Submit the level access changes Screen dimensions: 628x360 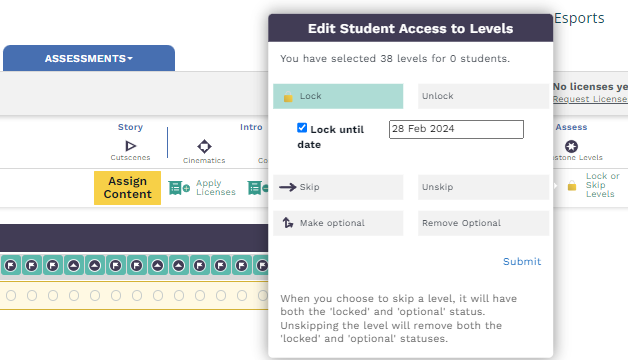(x=522, y=261)
